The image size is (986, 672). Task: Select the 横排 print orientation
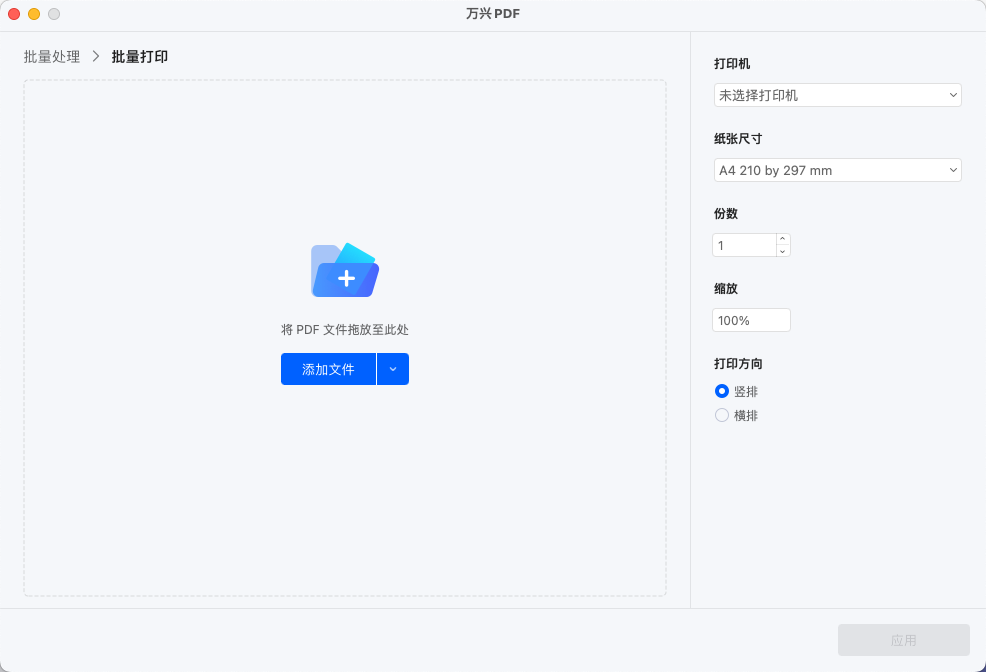(722, 415)
